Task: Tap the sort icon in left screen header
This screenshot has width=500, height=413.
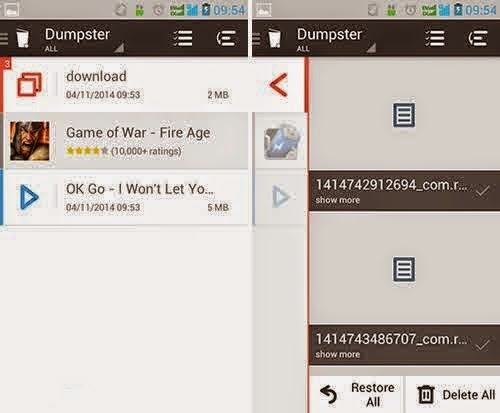Action: click(x=226, y=38)
